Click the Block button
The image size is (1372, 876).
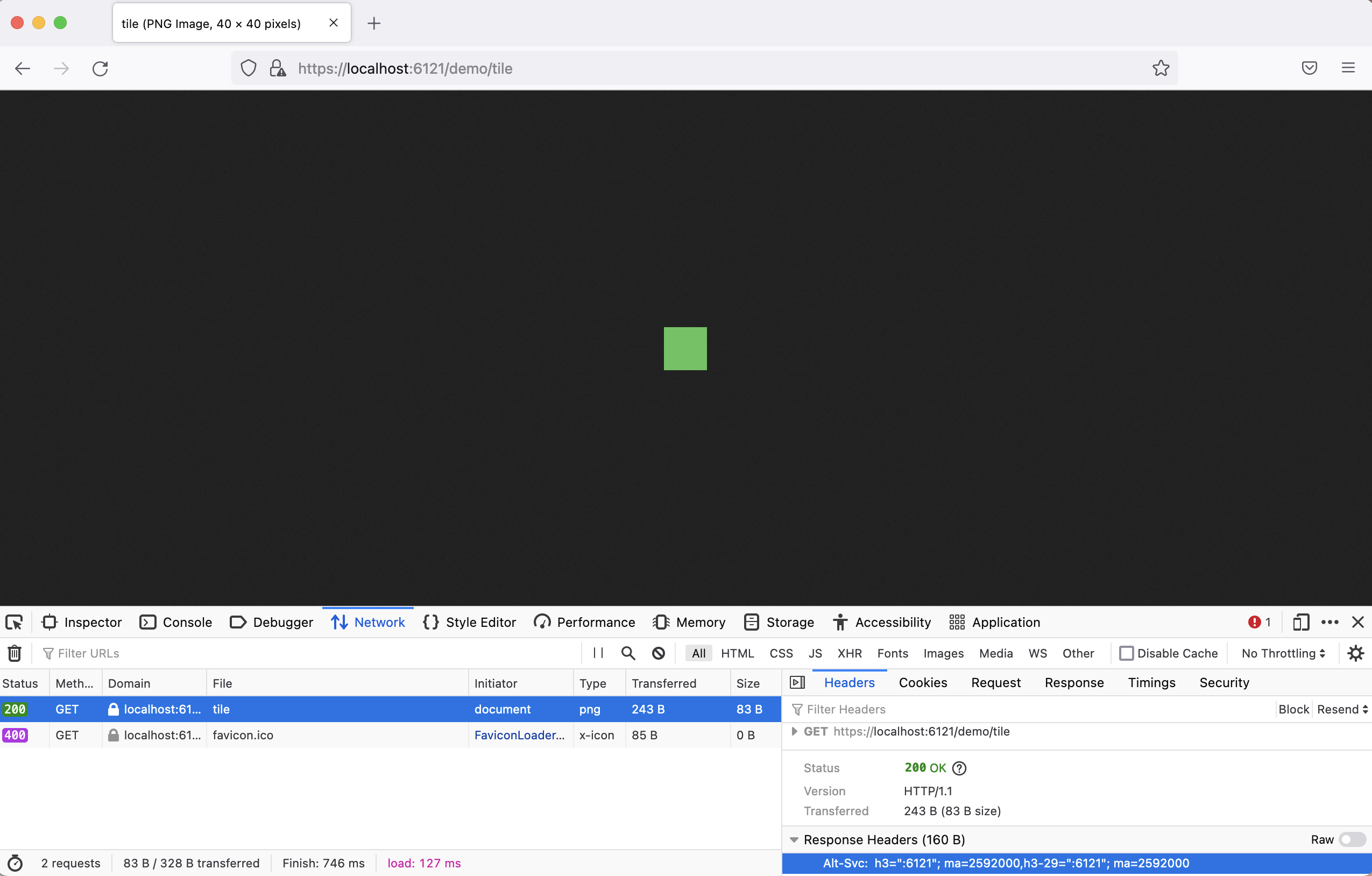[1293, 709]
